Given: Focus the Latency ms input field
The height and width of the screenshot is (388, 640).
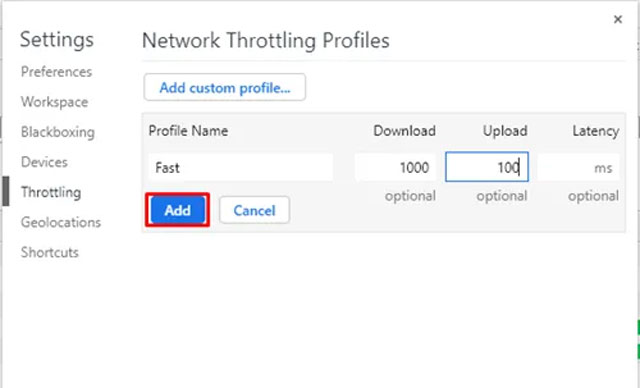Looking at the screenshot, I should click(578, 167).
